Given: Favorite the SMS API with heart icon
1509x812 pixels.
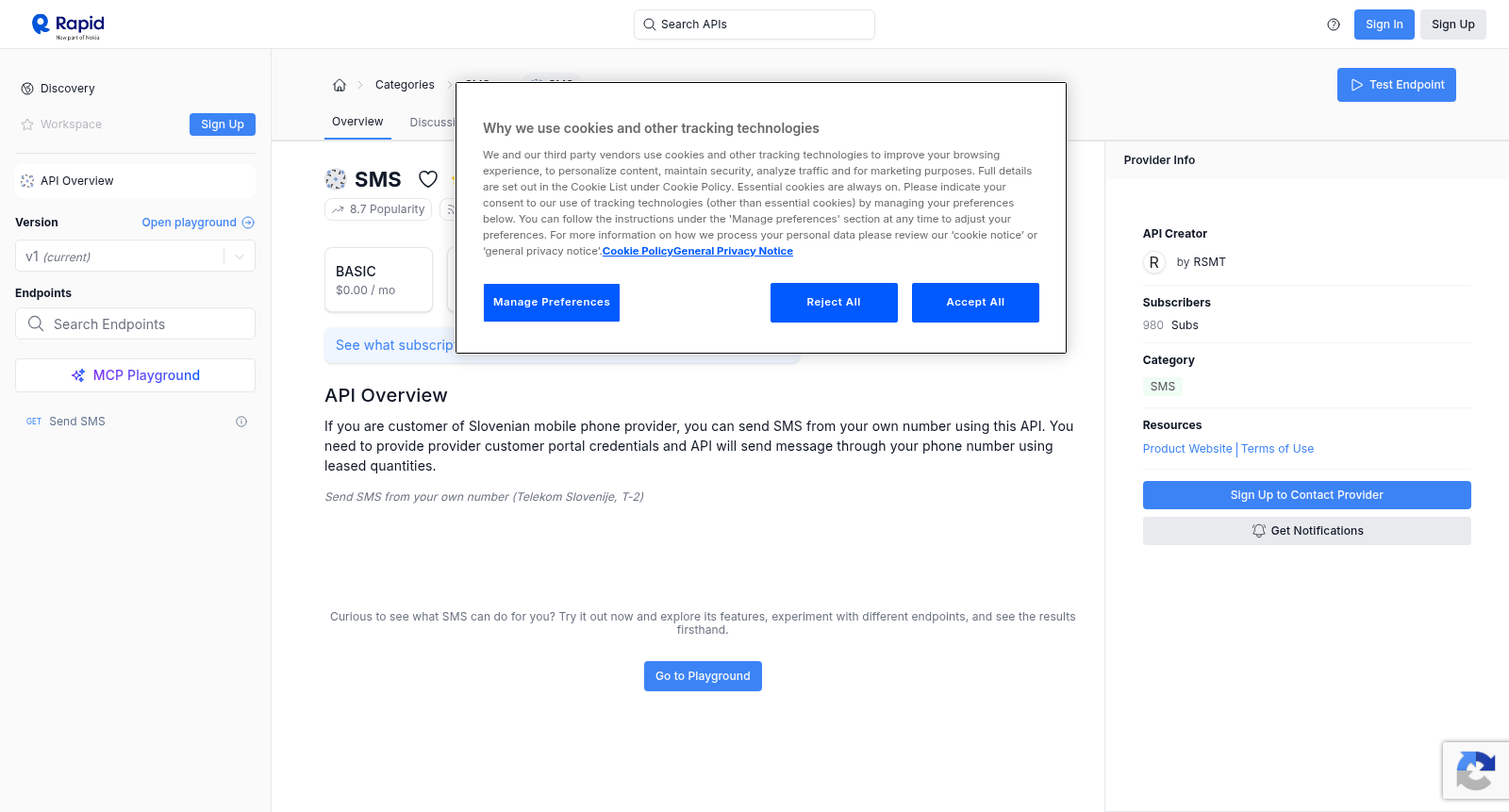Looking at the screenshot, I should (428, 179).
